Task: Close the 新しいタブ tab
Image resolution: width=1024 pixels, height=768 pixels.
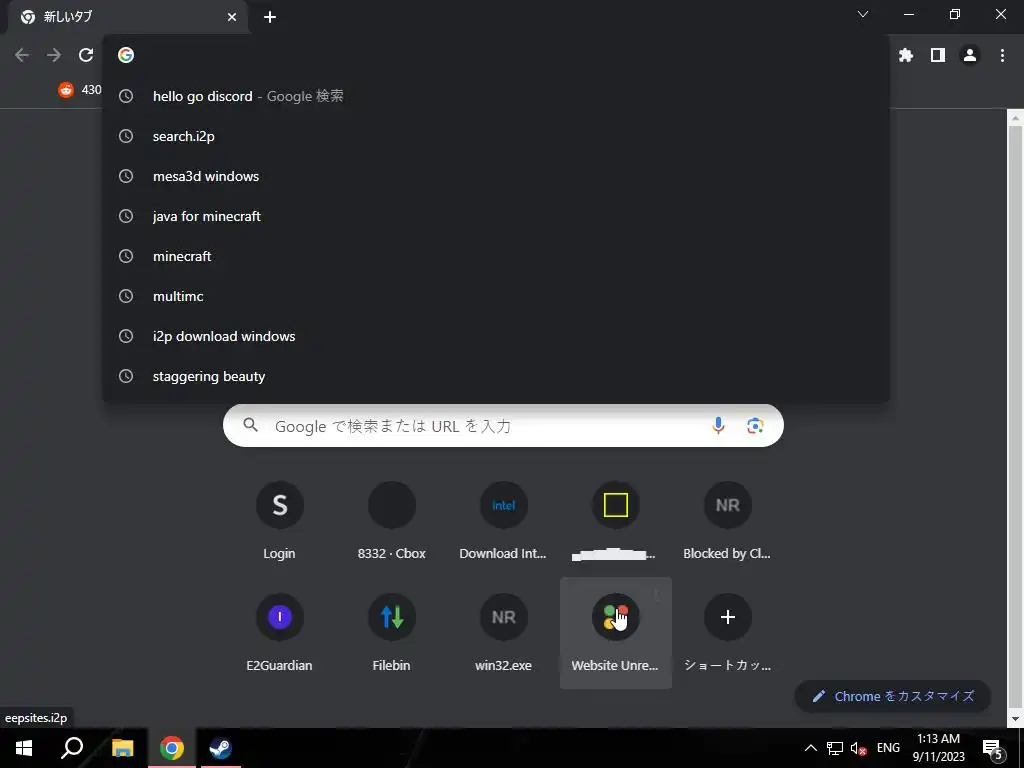Action: (232, 17)
